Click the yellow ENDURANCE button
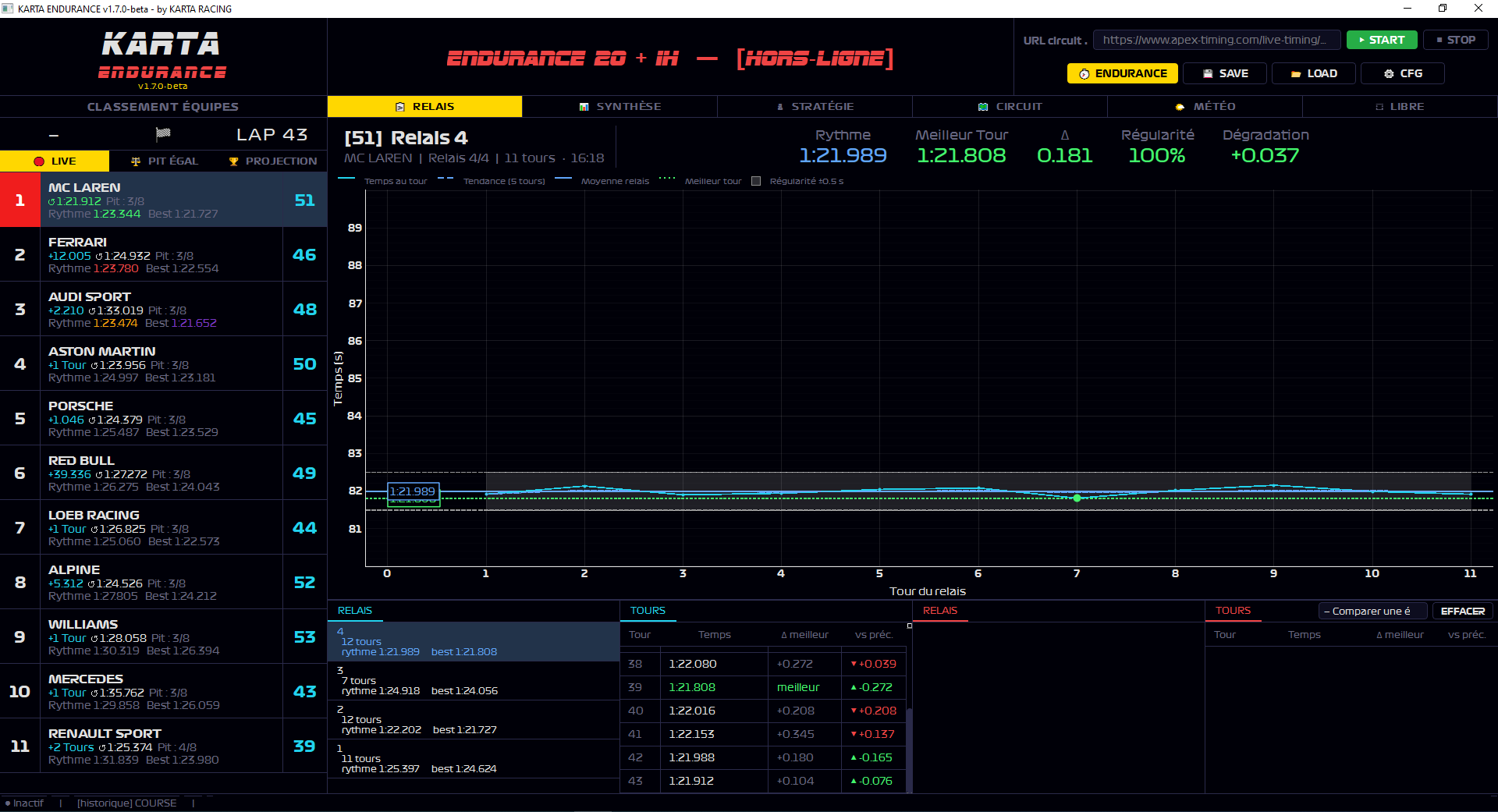Viewport: 1498px width, 812px height. tap(1123, 73)
